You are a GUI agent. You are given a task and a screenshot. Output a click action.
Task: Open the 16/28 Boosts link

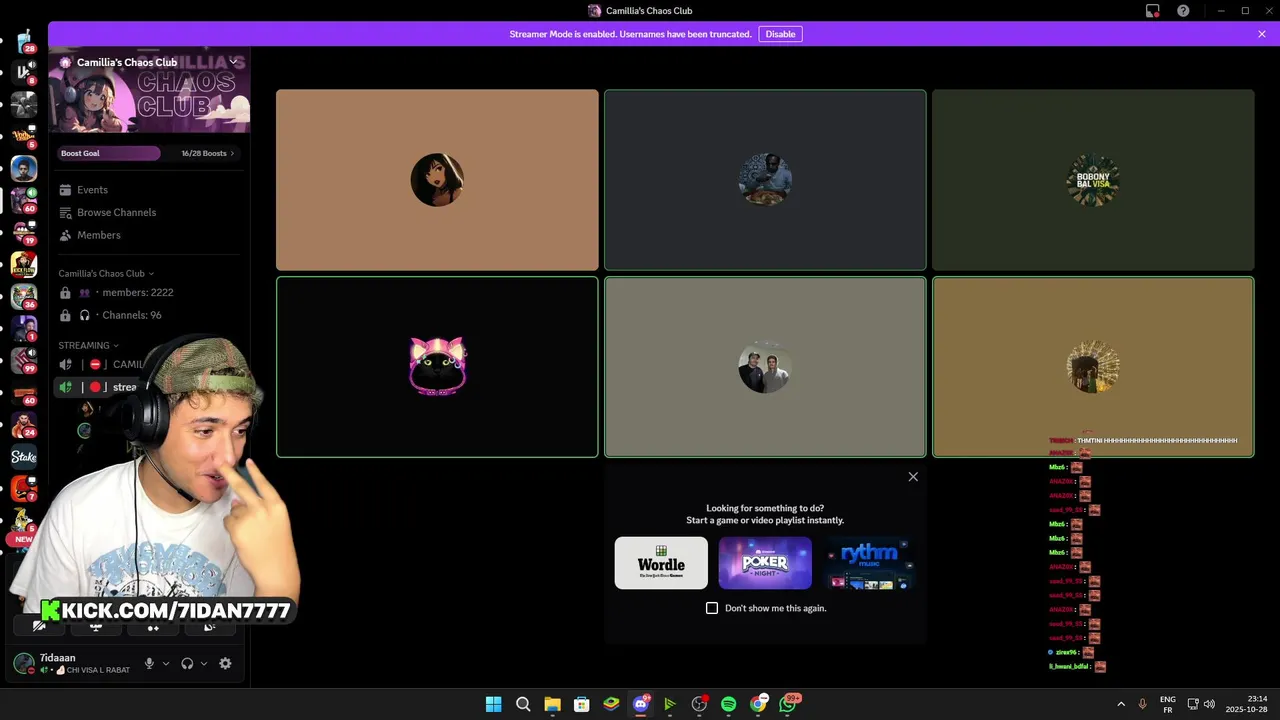pos(208,153)
